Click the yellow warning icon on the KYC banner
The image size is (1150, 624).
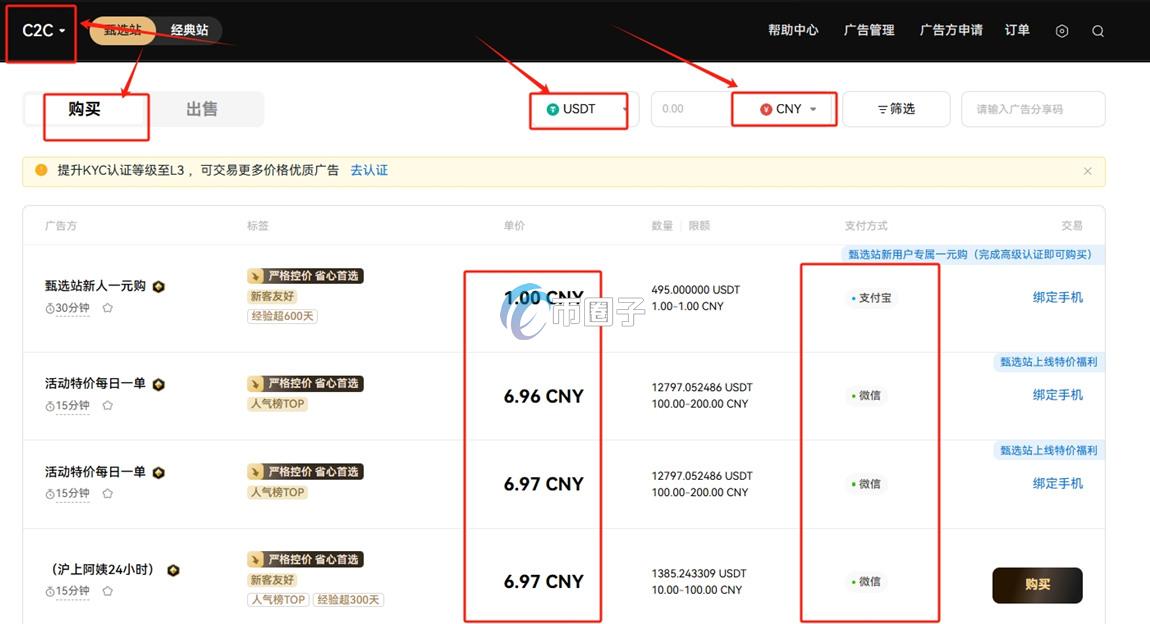(41, 170)
